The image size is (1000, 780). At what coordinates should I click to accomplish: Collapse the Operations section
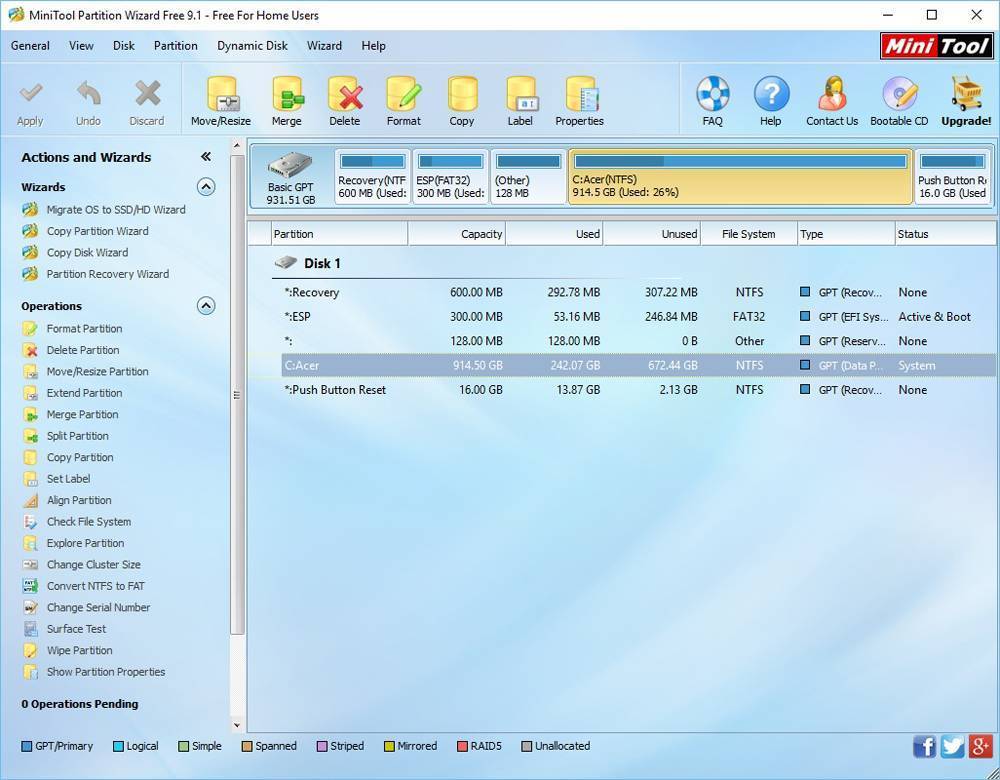coord(206,306)
